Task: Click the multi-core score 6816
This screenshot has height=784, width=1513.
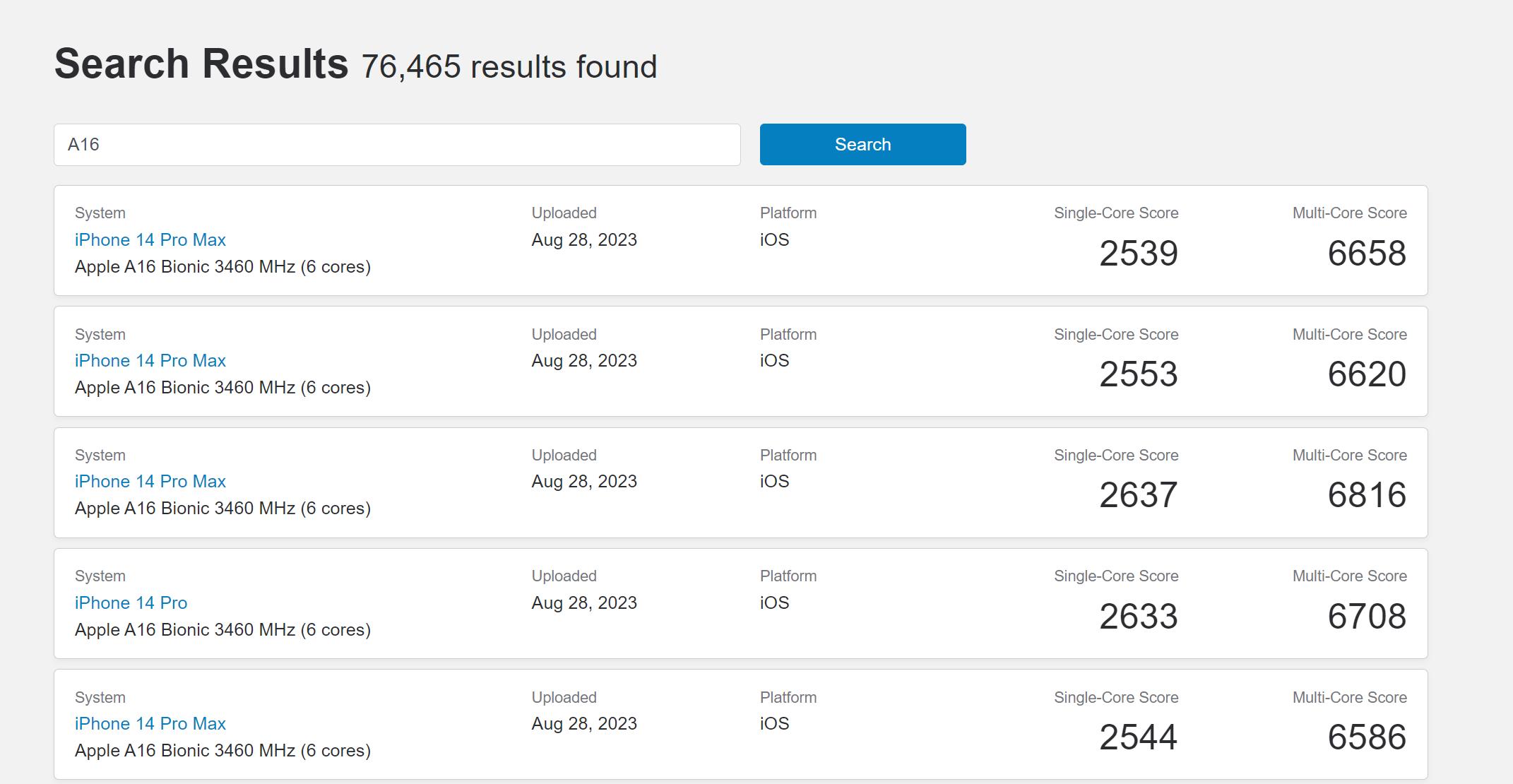Action: click(1366, 495)
